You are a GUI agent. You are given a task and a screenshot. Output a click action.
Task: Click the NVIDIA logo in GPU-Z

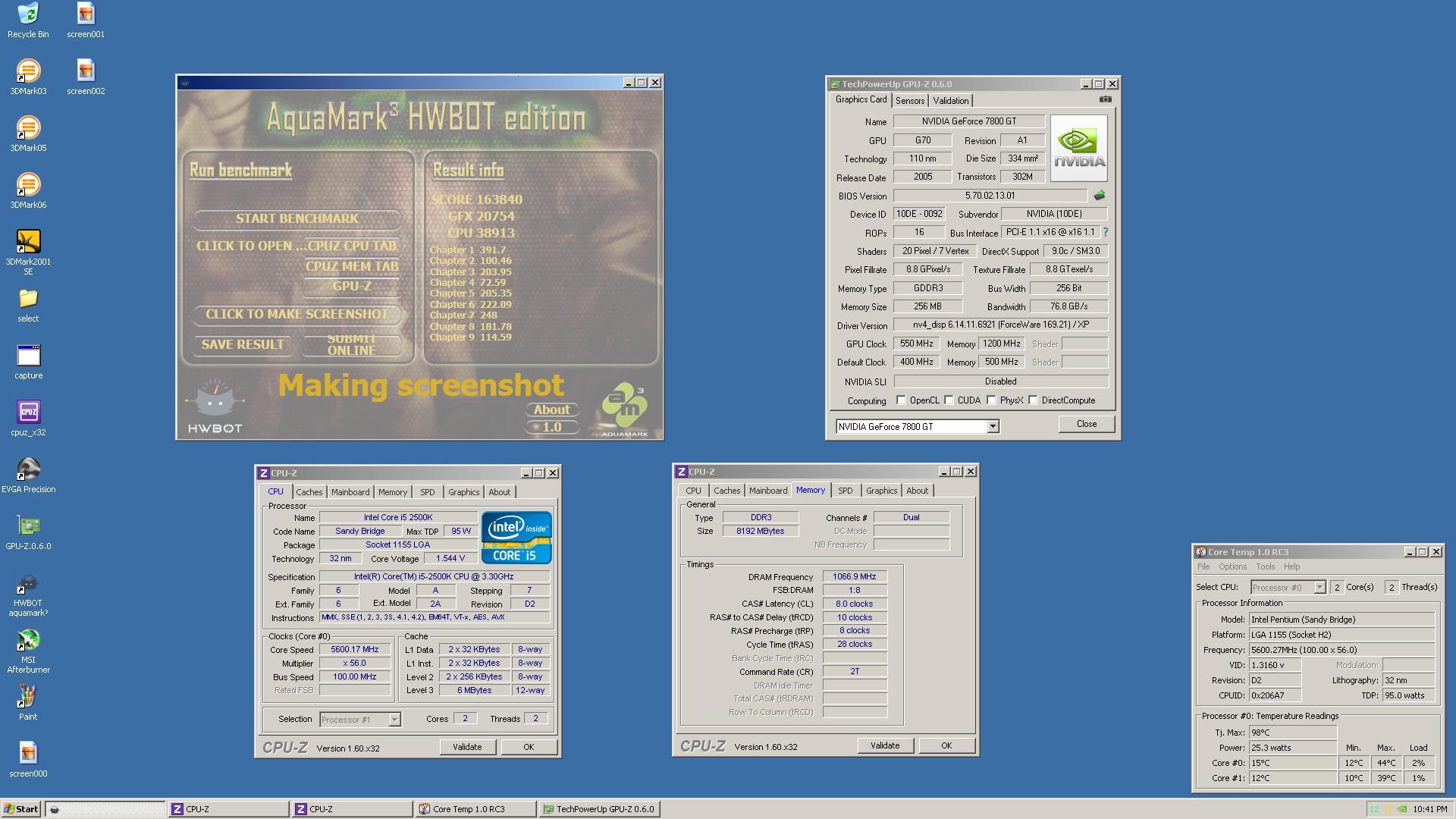1079,148
